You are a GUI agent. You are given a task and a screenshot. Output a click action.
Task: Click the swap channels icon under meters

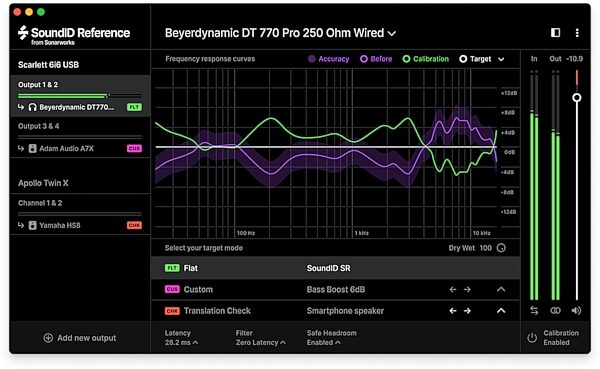point(534,311)
